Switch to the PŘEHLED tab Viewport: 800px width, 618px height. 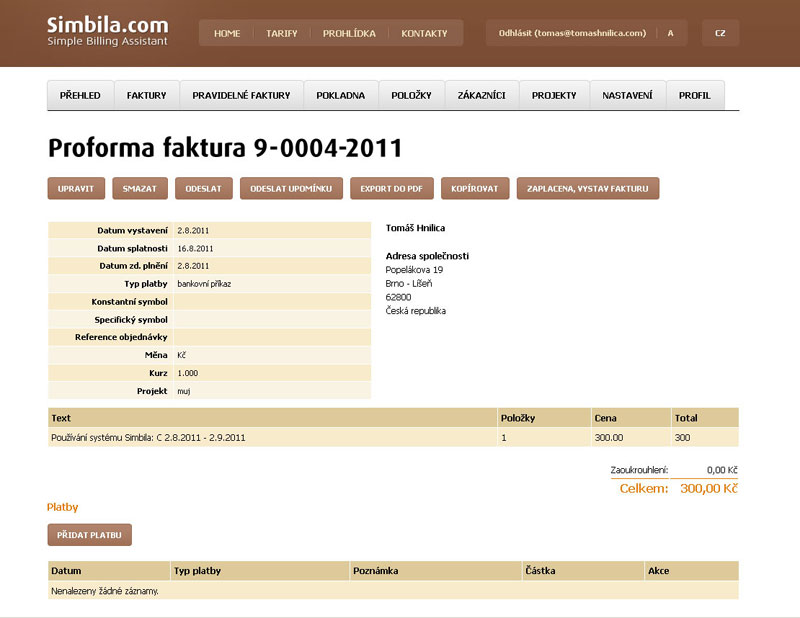pos(80,95)
